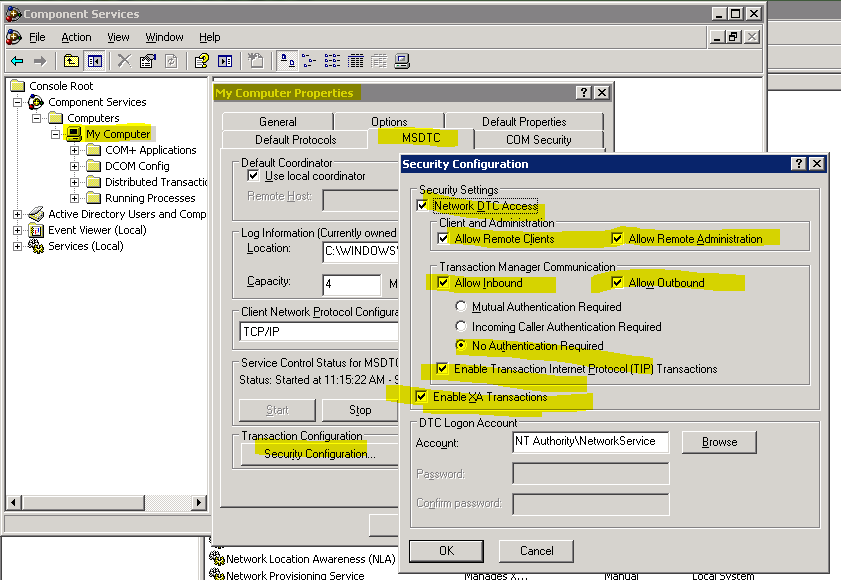The height and width of the screenshot is (580, 841).
Task: Select No Authentication Required option
Action: click(461, 346)
